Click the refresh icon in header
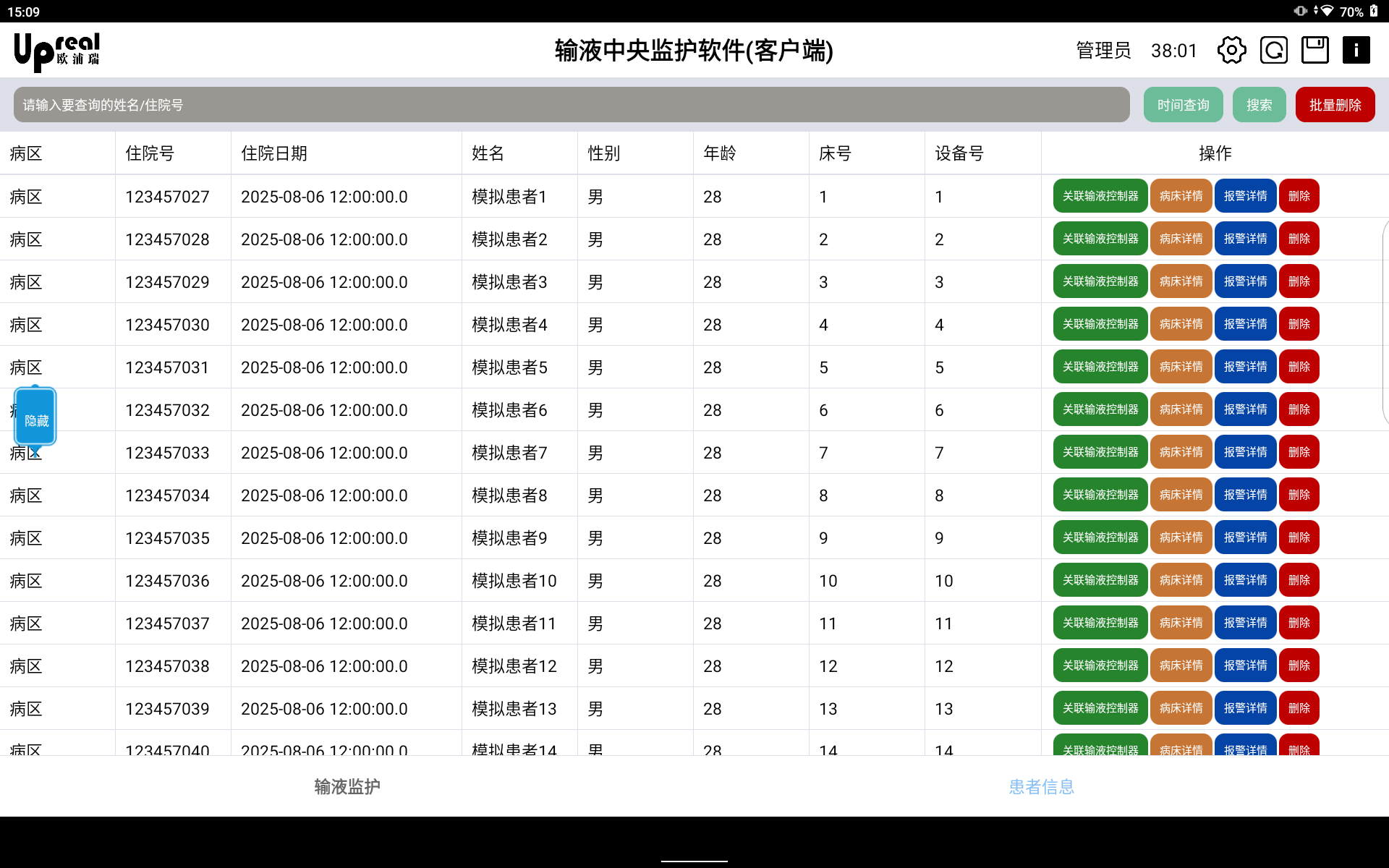This screenshot has height=868, width=1389. (1273, 51)
